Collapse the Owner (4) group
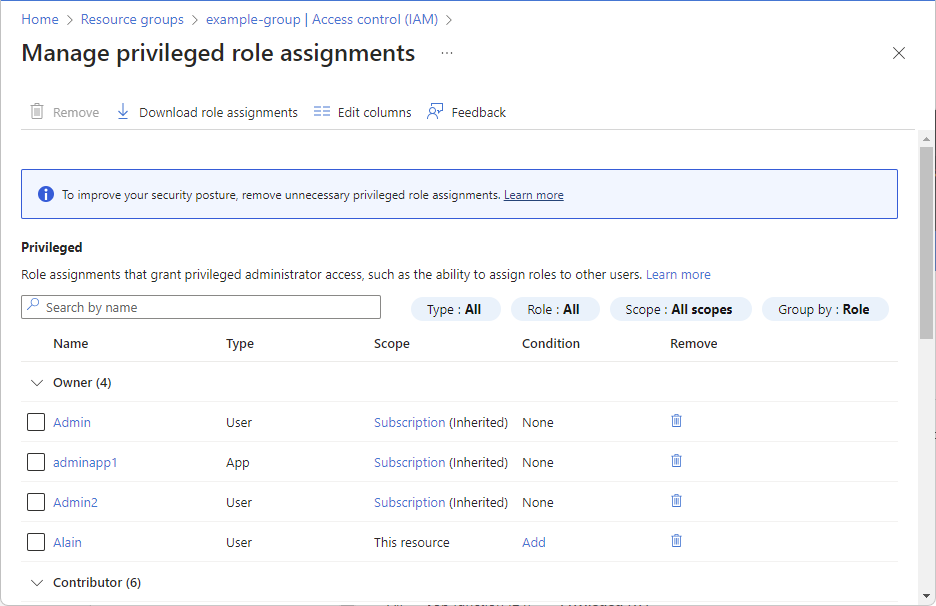Viewport: 936px width, 606px height. 37,382
